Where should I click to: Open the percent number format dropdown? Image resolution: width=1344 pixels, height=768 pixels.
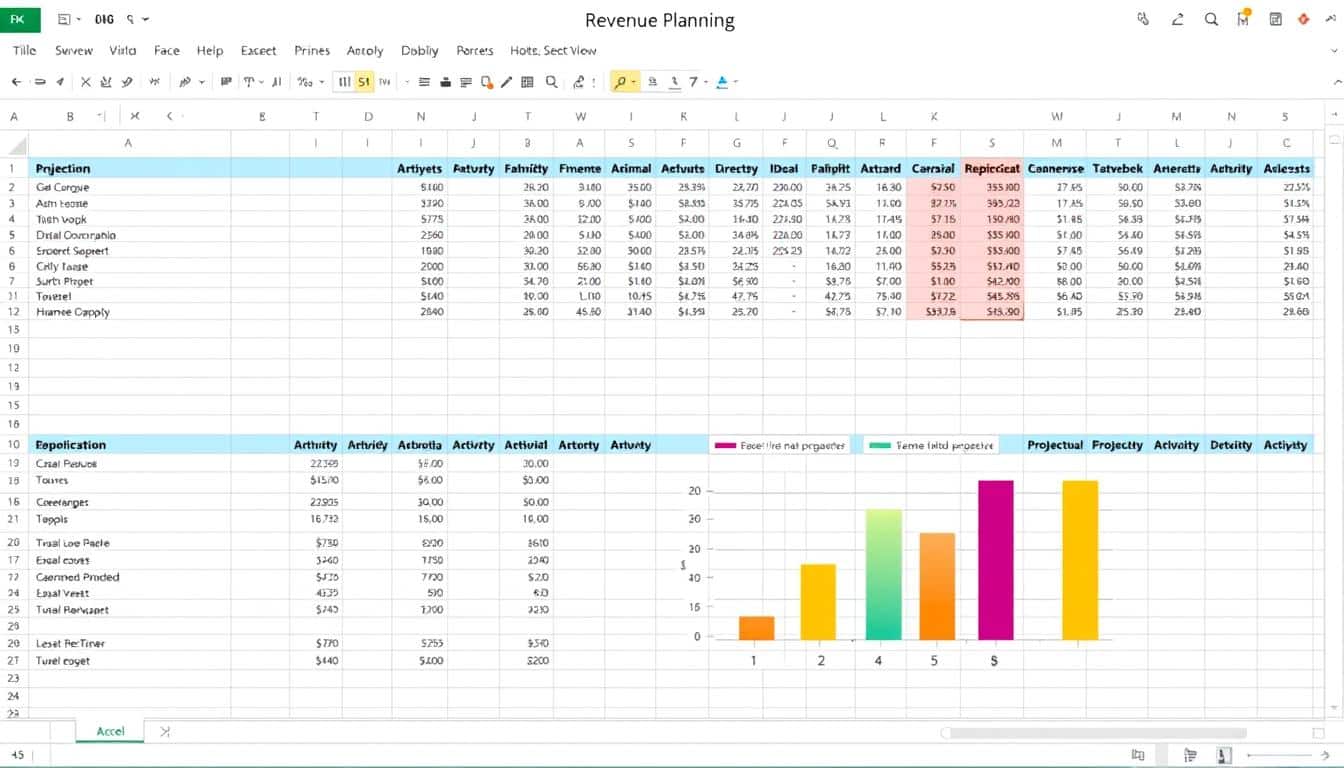(x=322, y=82)
